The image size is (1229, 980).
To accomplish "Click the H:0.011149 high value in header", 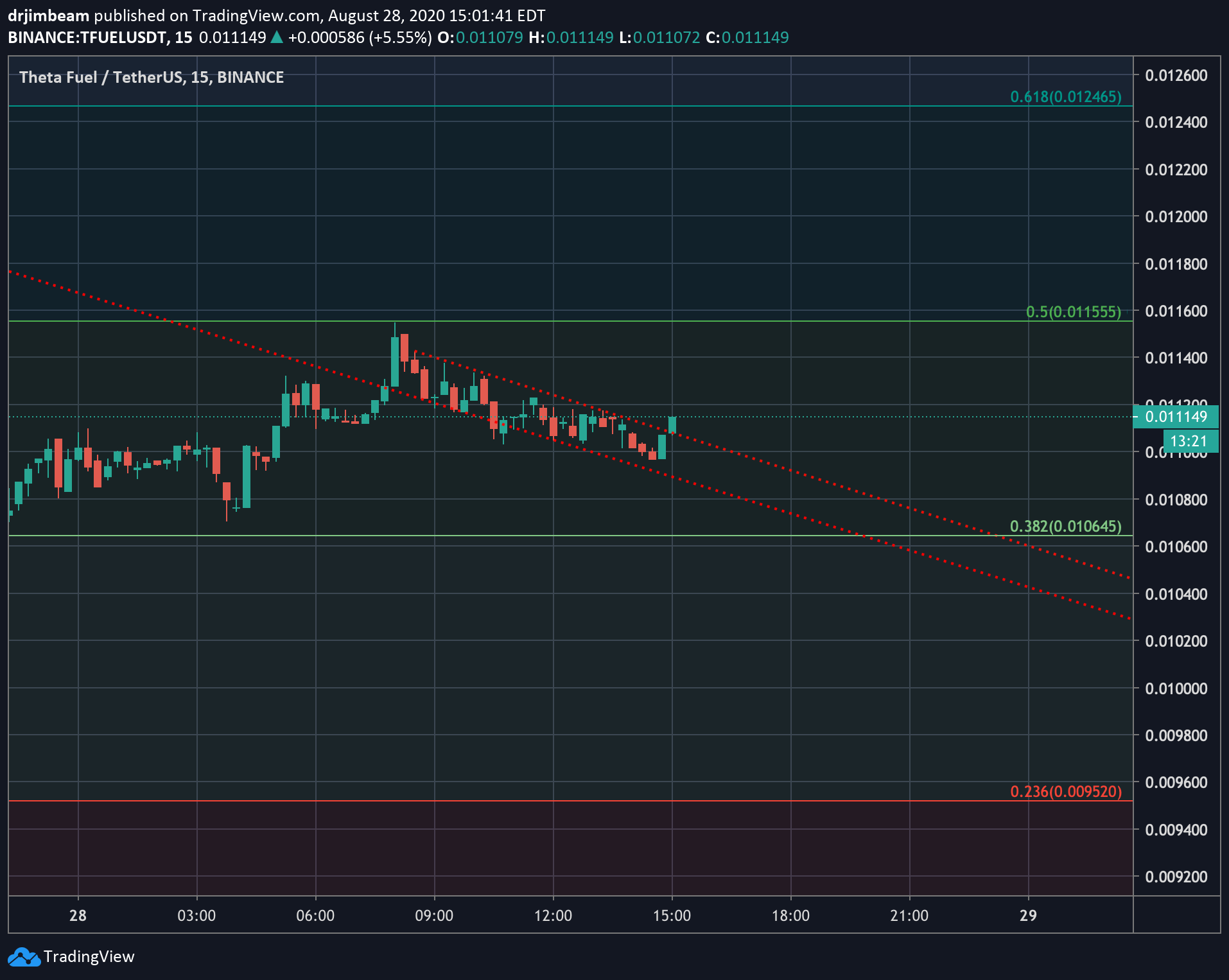I will pyautogui.click(x=571, y=37).
